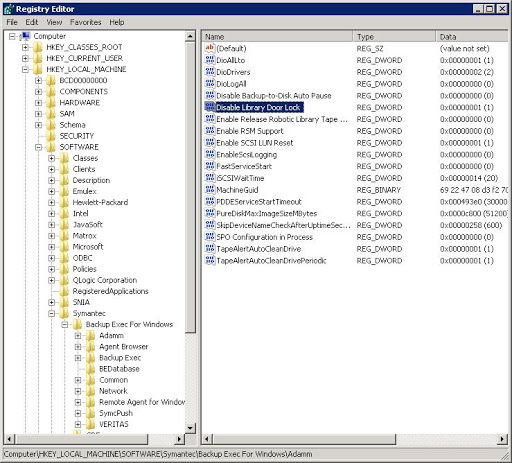Select Disable Backup-to-Disk Auto Pause value
Viewport: 512px width, 463px height.
click(x=274, y=96)
